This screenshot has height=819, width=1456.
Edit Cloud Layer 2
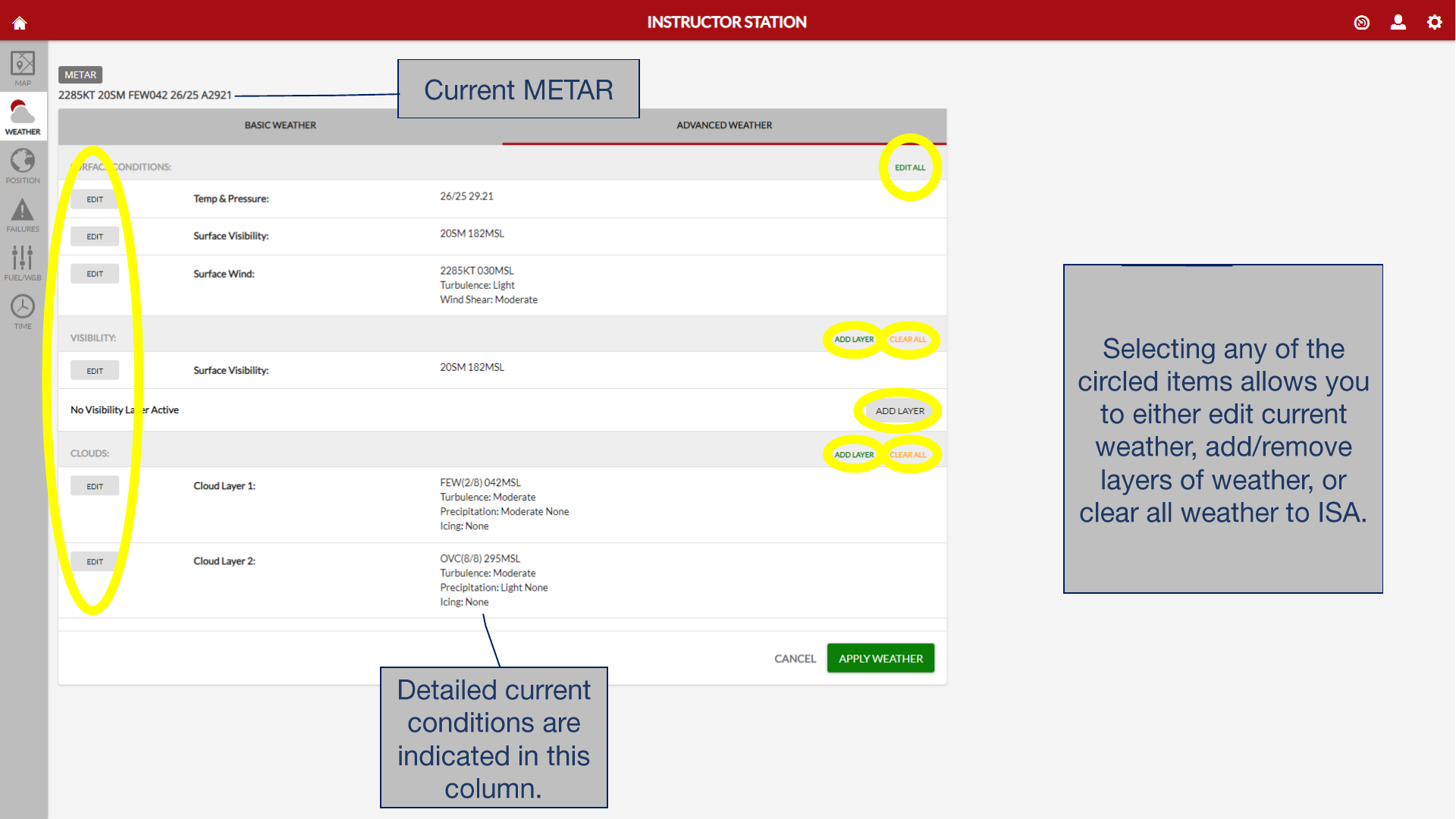tap(95, 562)
